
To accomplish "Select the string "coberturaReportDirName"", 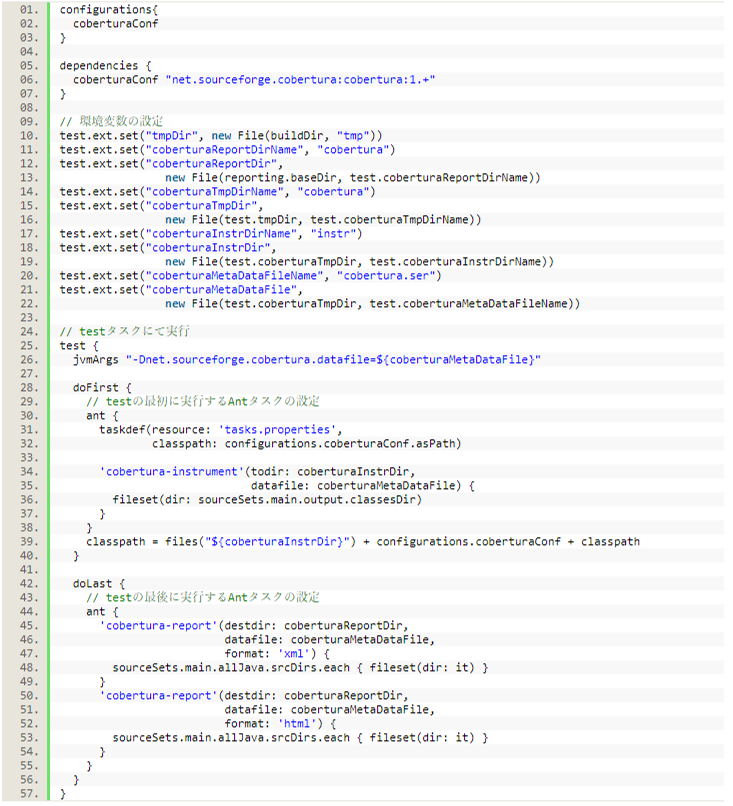I will [x=225, y=150].
